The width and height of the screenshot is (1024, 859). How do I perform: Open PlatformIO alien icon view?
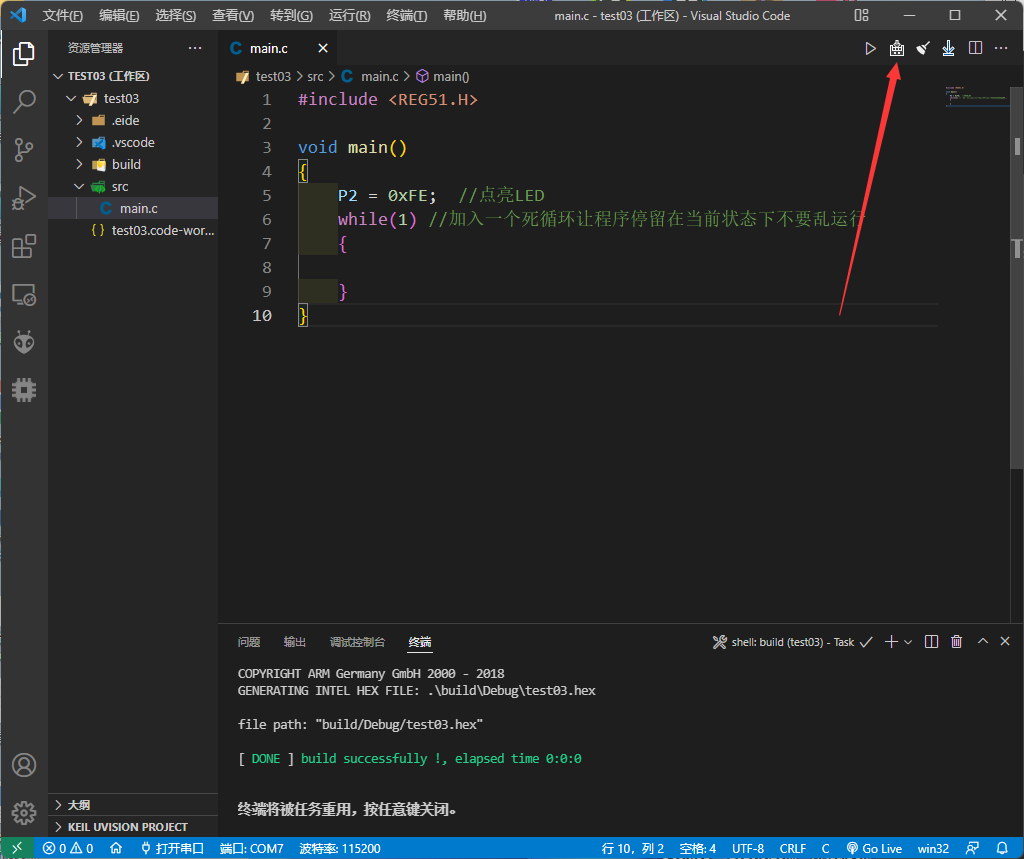click(x=24, y=342)
